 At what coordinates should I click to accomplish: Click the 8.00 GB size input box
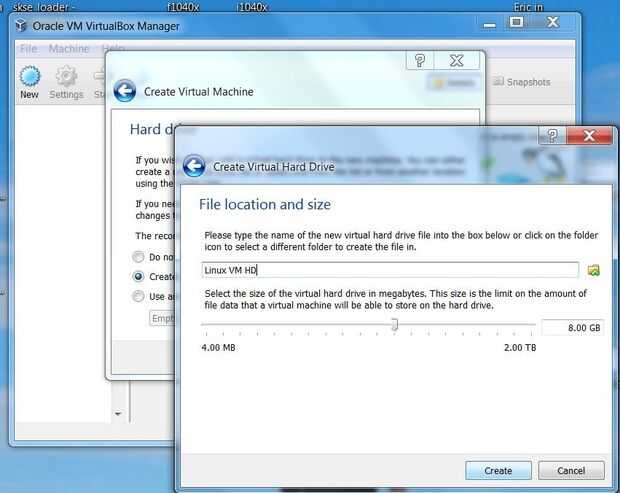[573, 328]
